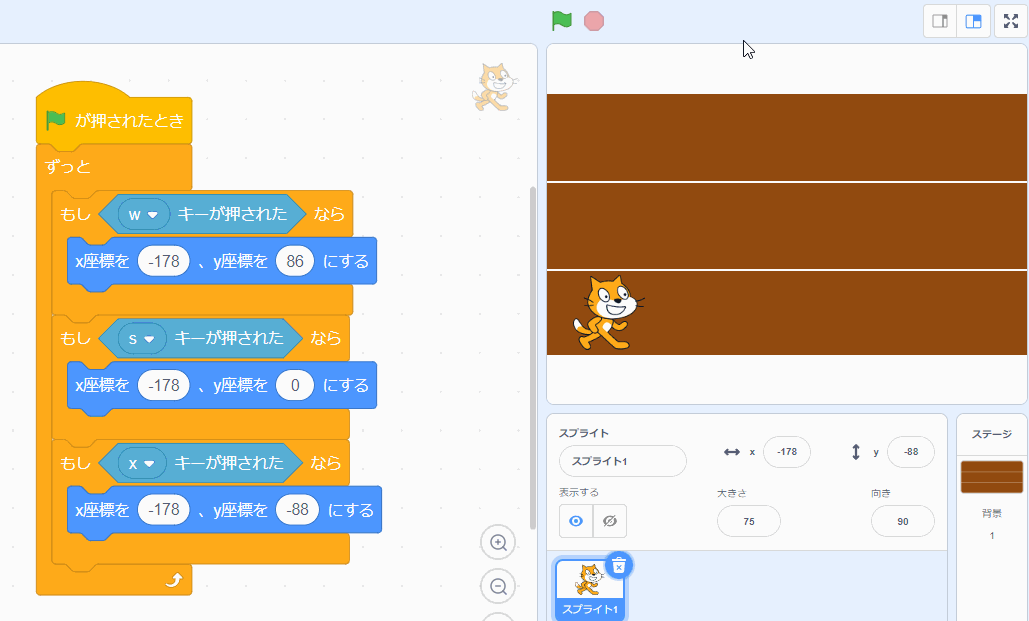Open the w key dropdown
This screenshot has width=1029, height=621.
144,214
